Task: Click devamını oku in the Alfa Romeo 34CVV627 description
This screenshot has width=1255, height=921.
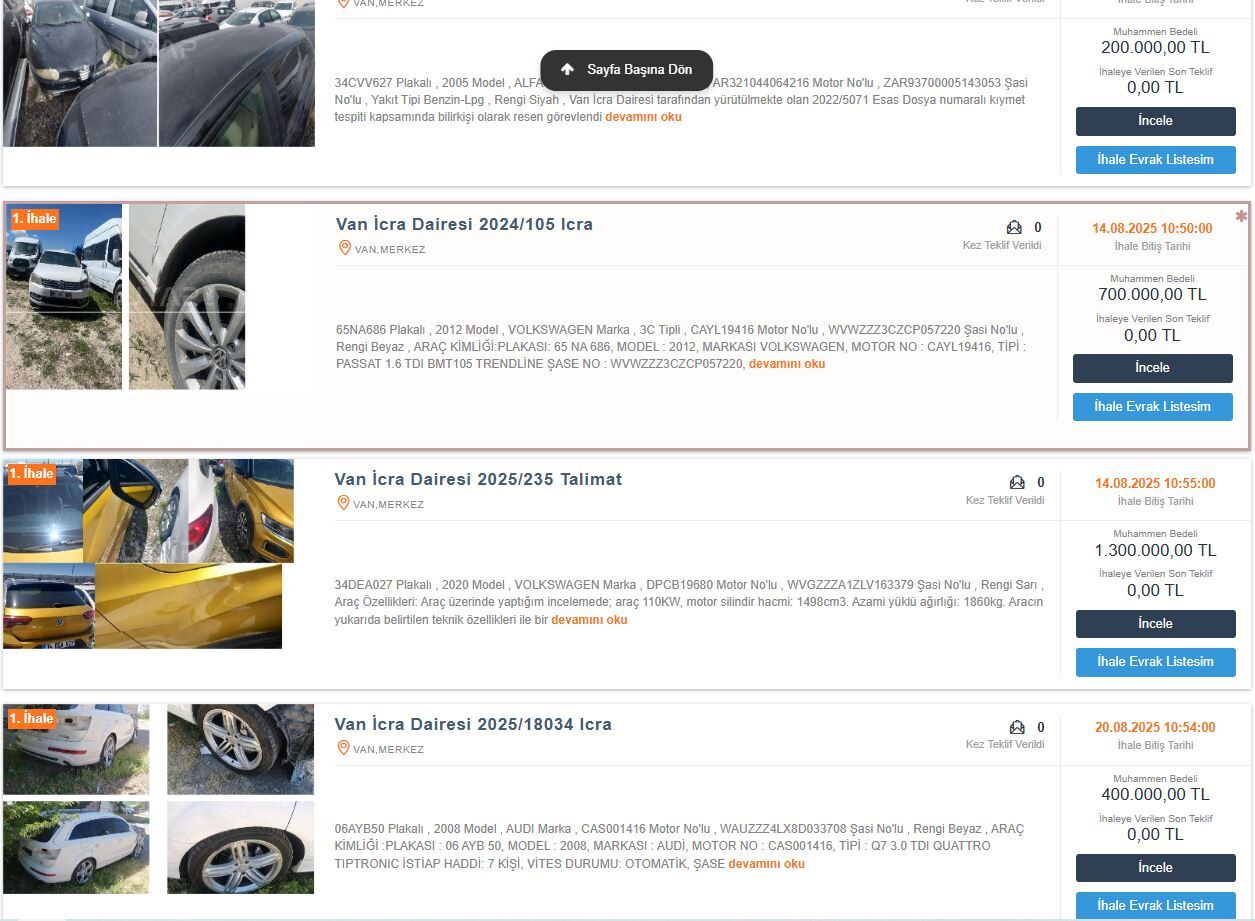Action: (x=643, y=117)
